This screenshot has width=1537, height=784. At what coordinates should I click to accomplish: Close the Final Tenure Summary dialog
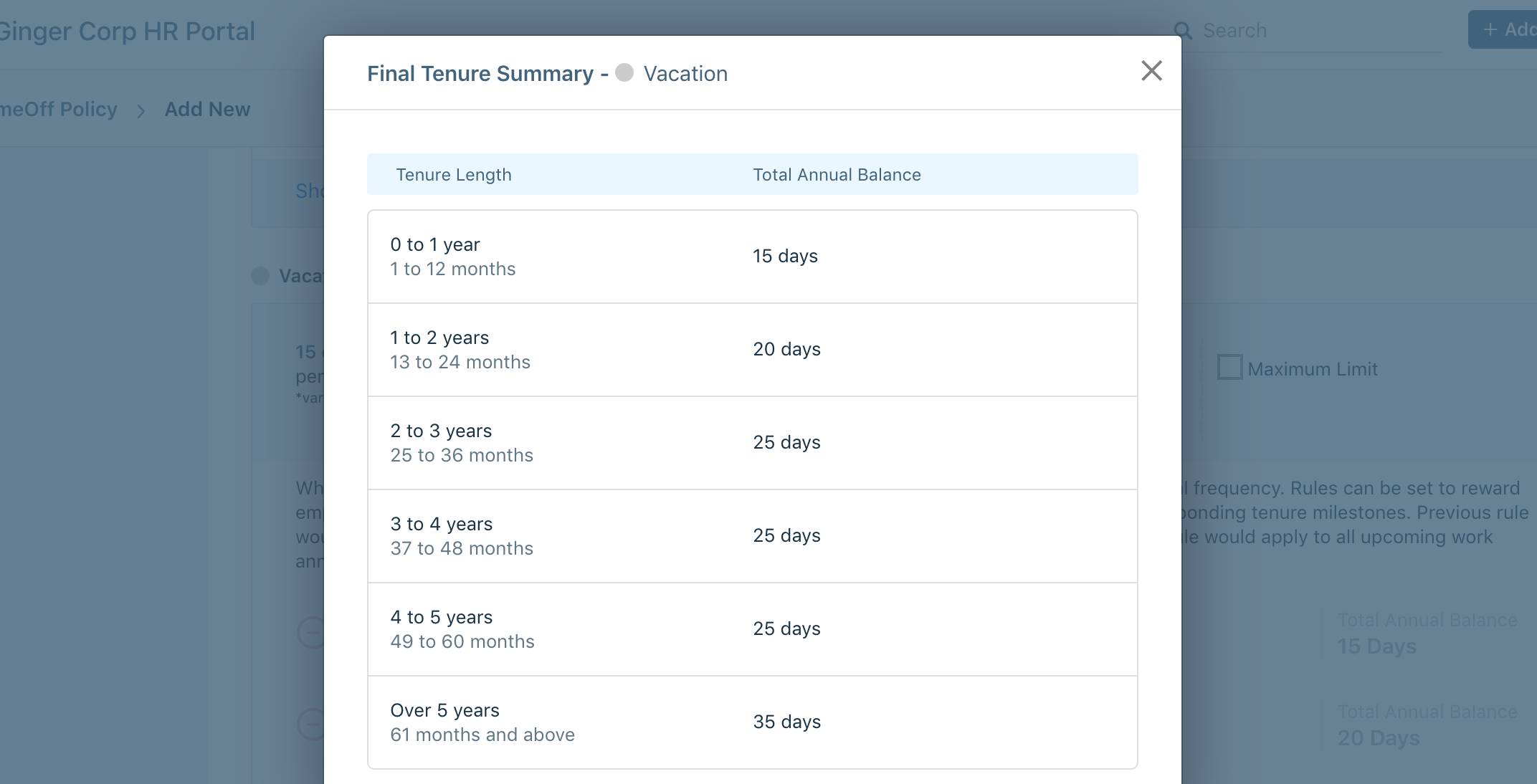pyautogui.click(x=1151, y=71)
